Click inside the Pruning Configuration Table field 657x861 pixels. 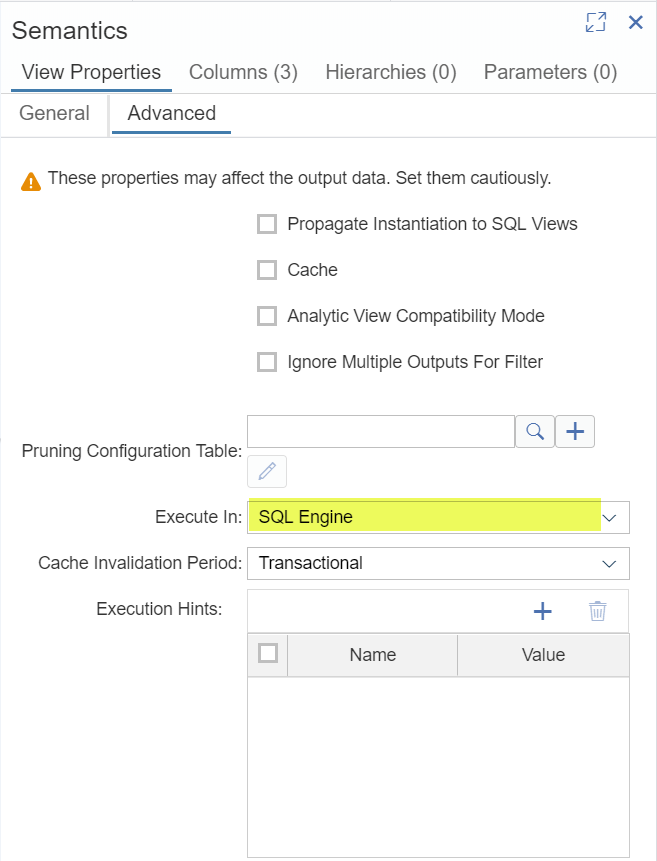click(x=380, y=431)
